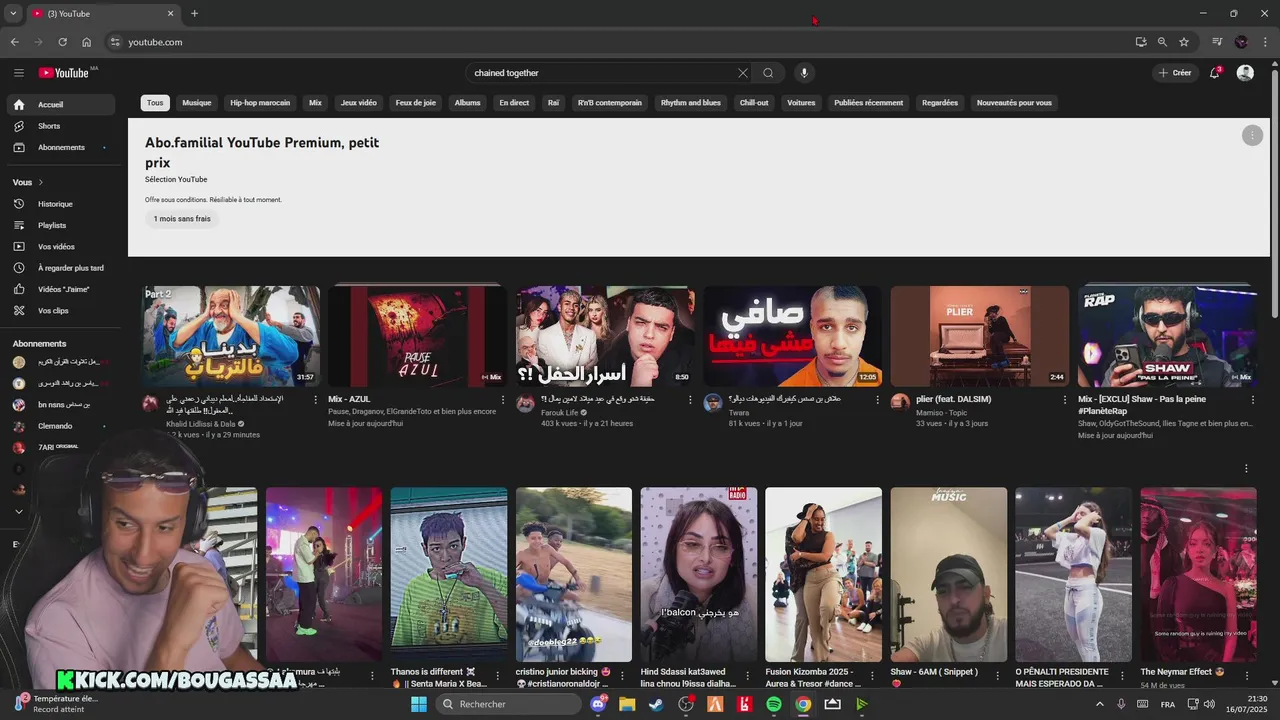Open the Premium ad options menu
The width and height of the screenshot is (1280, 720).
1252,135
